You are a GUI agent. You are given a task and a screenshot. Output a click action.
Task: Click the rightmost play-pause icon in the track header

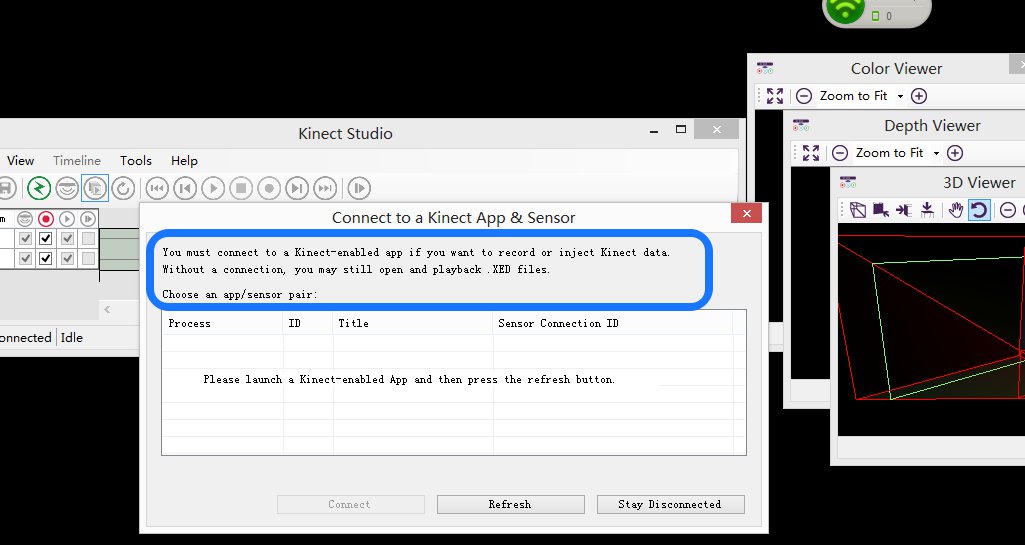point(88,219)
